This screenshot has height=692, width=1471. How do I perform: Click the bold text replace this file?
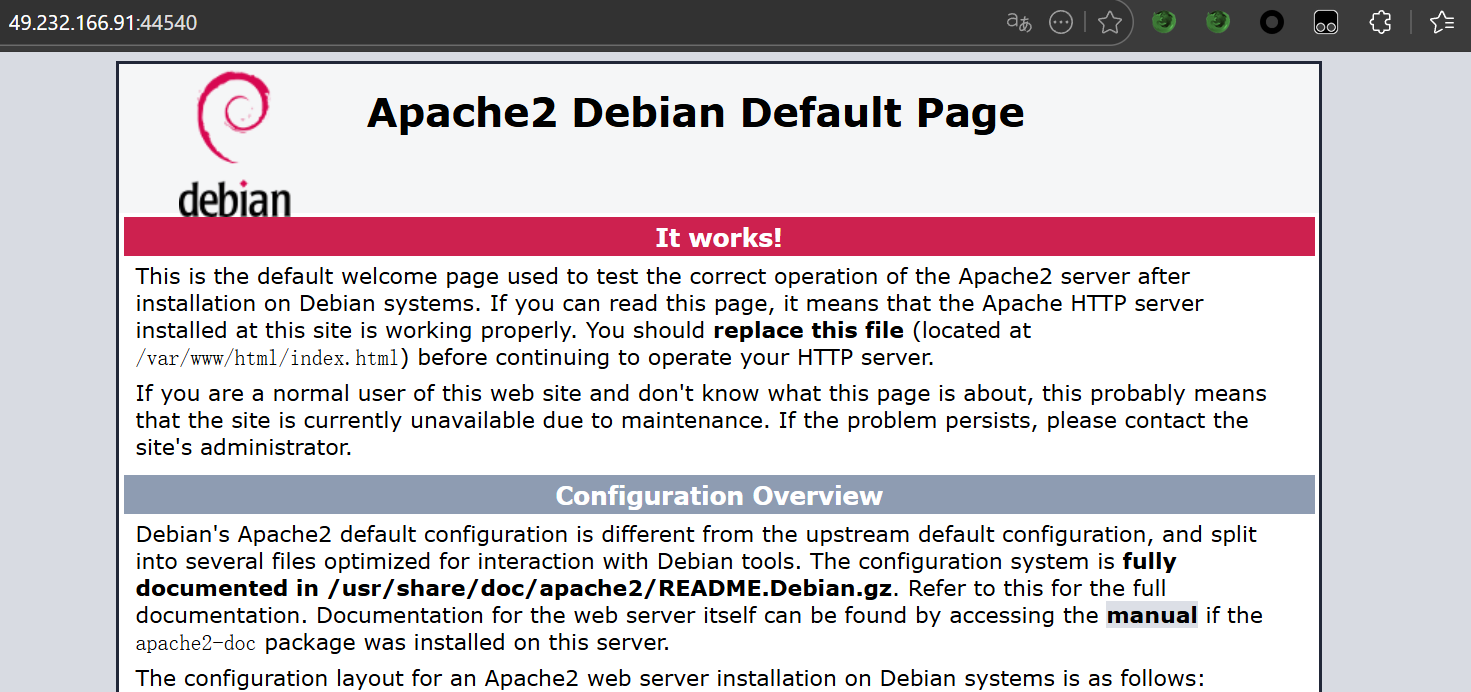pyautogui.click(x=808, y=330)
